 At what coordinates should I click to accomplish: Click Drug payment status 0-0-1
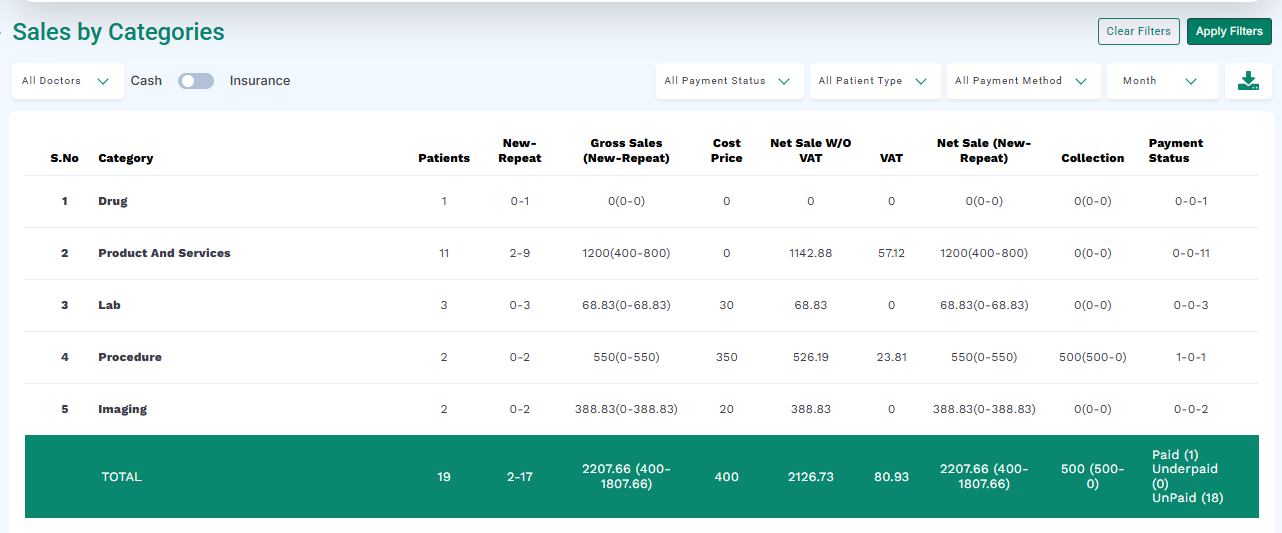(1191, 201)
